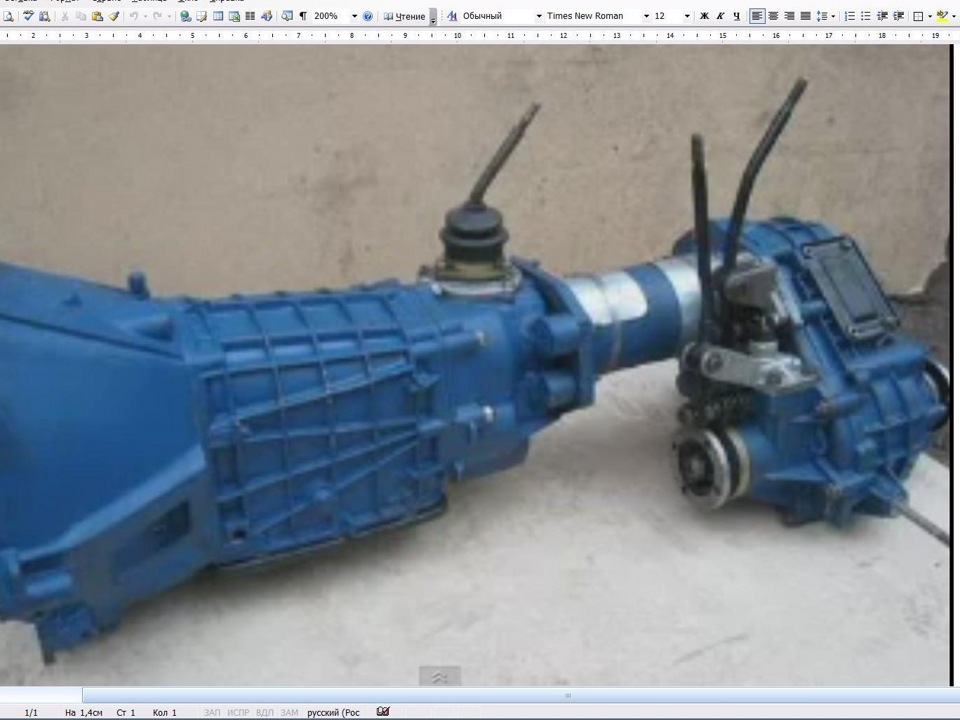
Task: Toggle non-printing paragraph marks
Action: click(x=303, y=17)
